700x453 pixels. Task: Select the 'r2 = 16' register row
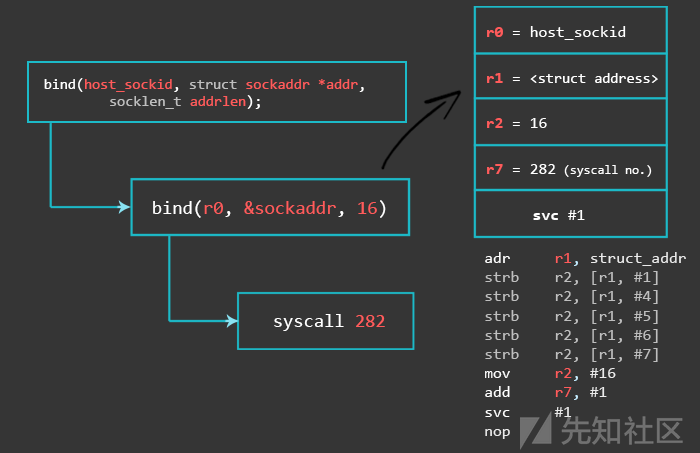pyautogui.click(x=571, y=122)
